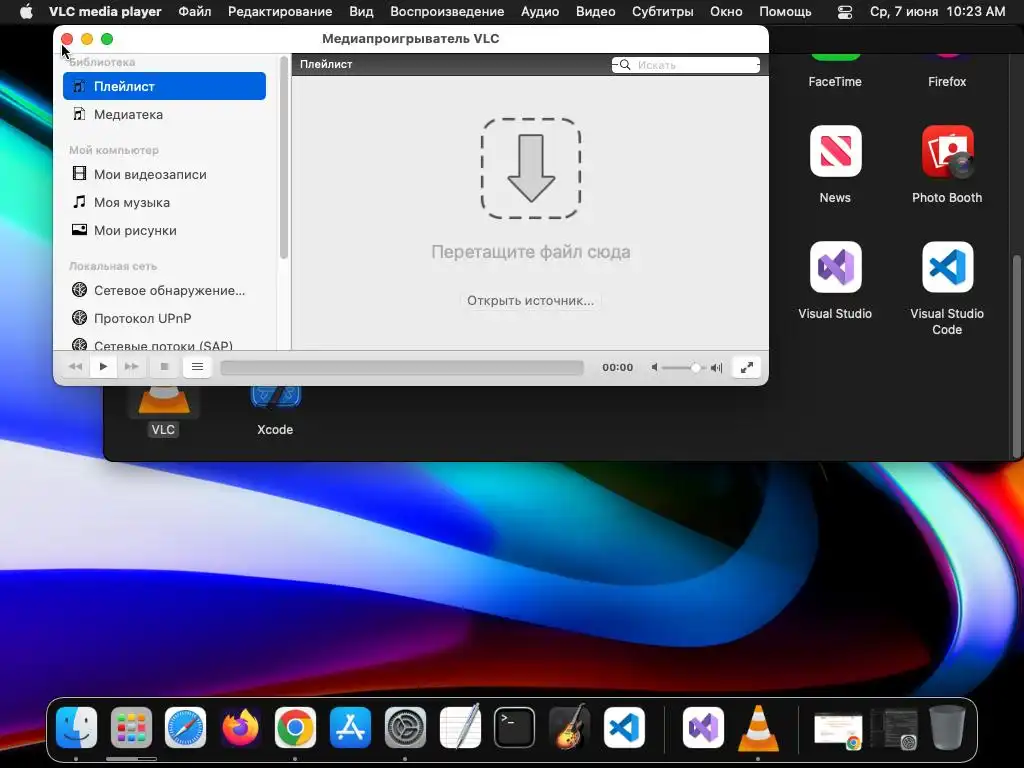Set full volume with loud speaker icon
Screen dimensions: 1024x768
pos(716,368)
